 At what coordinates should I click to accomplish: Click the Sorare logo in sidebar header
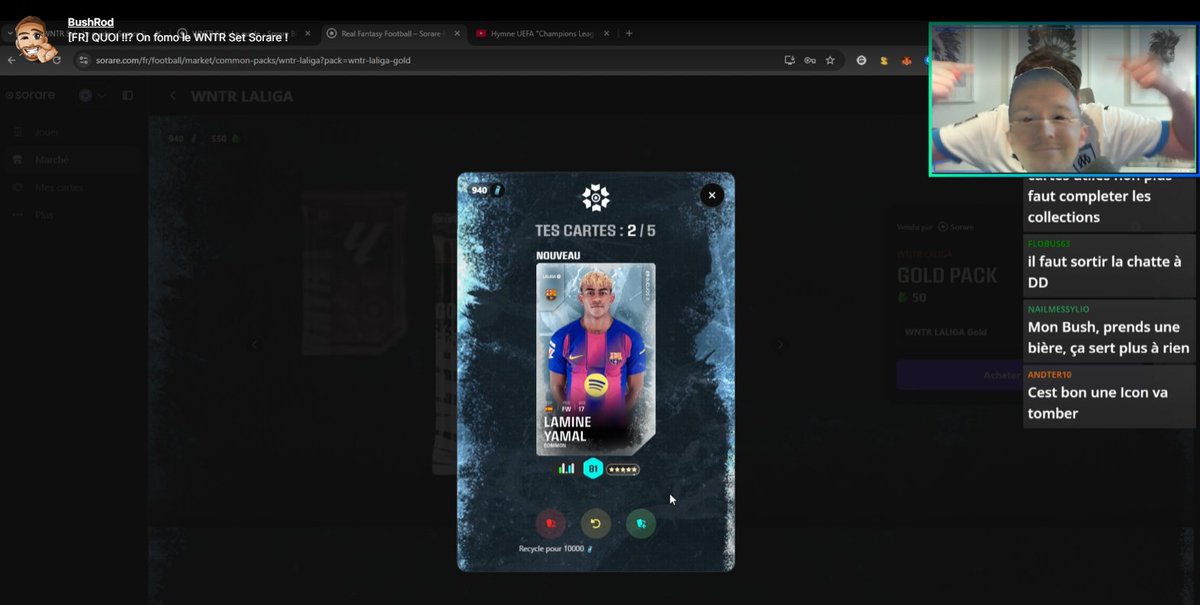(x=30, y=95)
